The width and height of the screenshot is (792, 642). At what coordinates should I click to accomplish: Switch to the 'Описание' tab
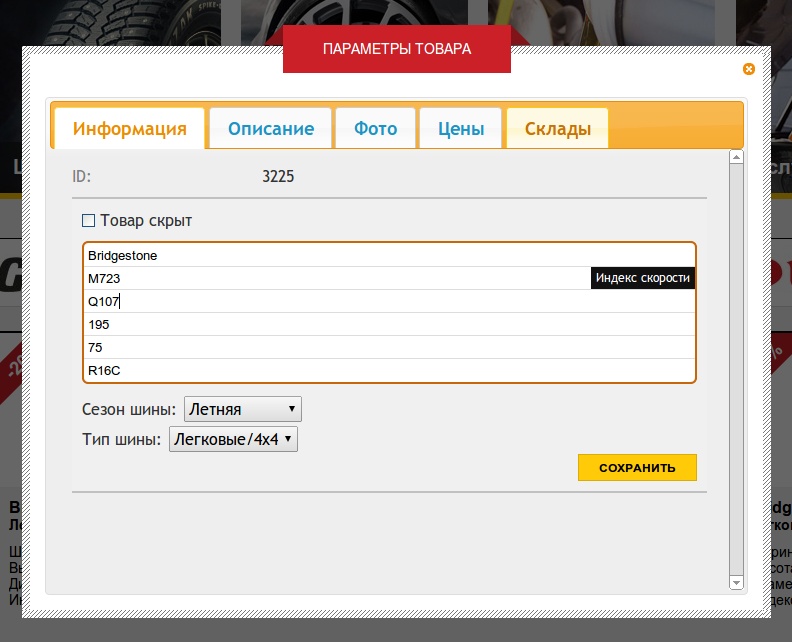pyautogui.click(x=270, y=129)
